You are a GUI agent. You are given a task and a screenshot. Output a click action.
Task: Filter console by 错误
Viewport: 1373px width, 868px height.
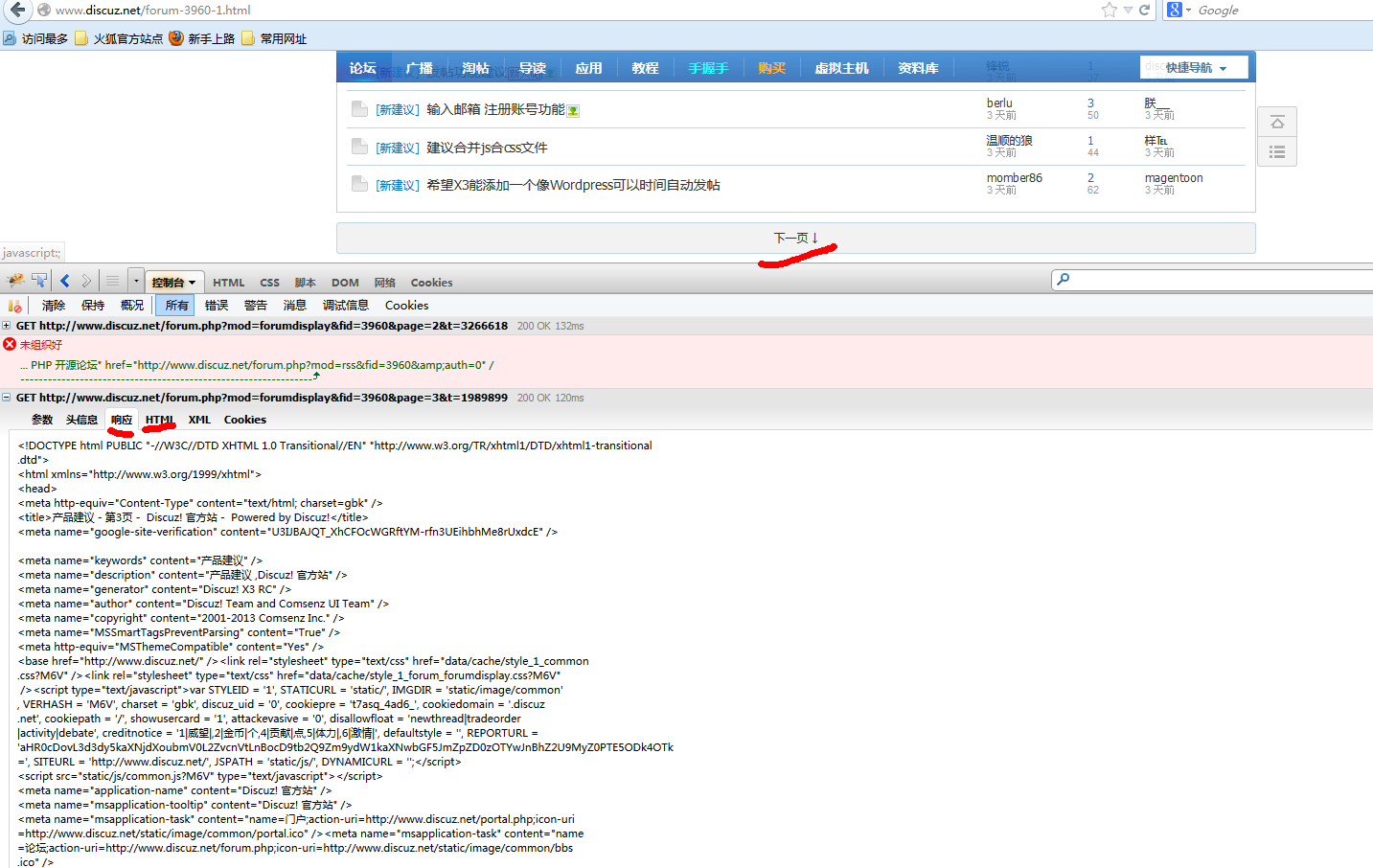pos(217,306)
